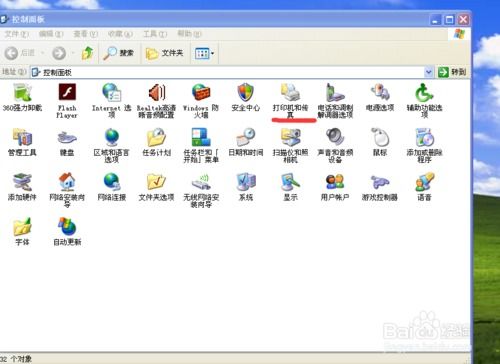Open 安全中心 shield icon
The image size is (500, 364).
246,93
